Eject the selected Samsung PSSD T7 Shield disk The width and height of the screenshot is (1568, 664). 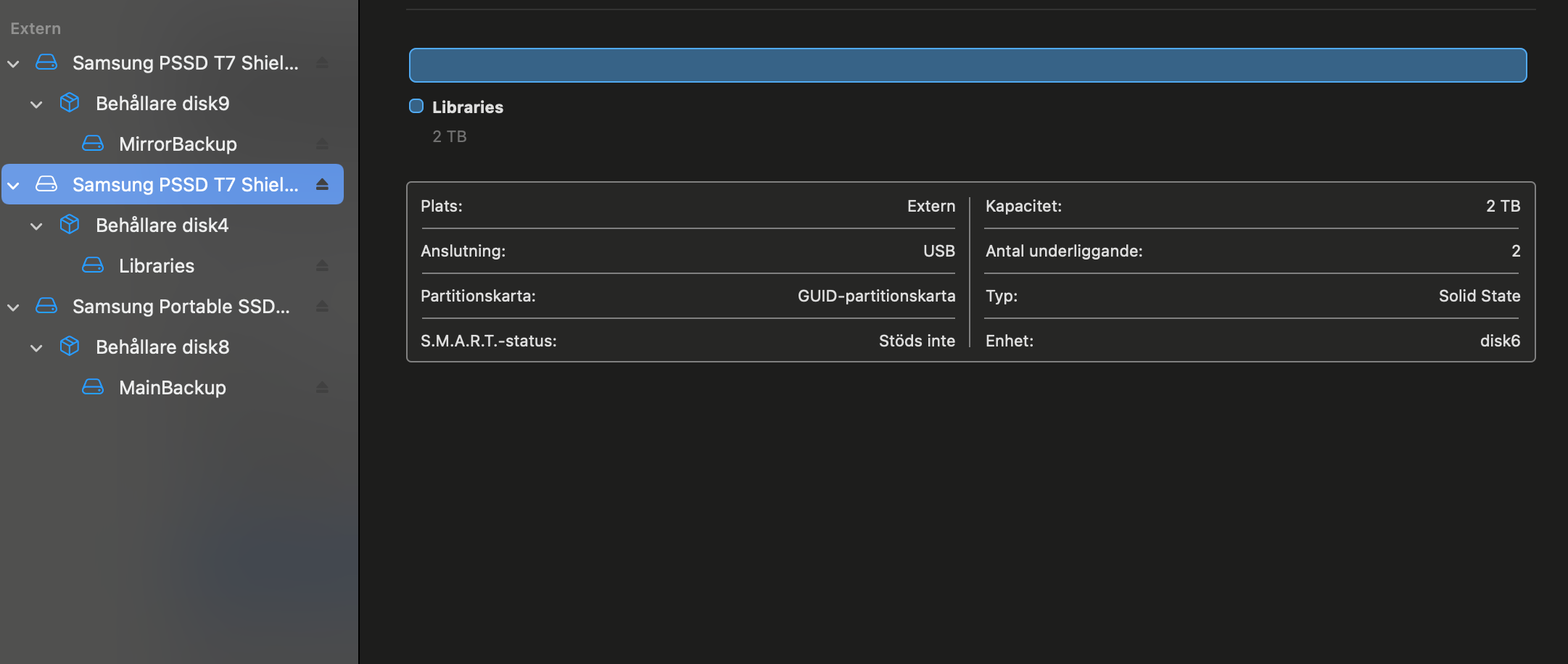click(x=323, y=184)
